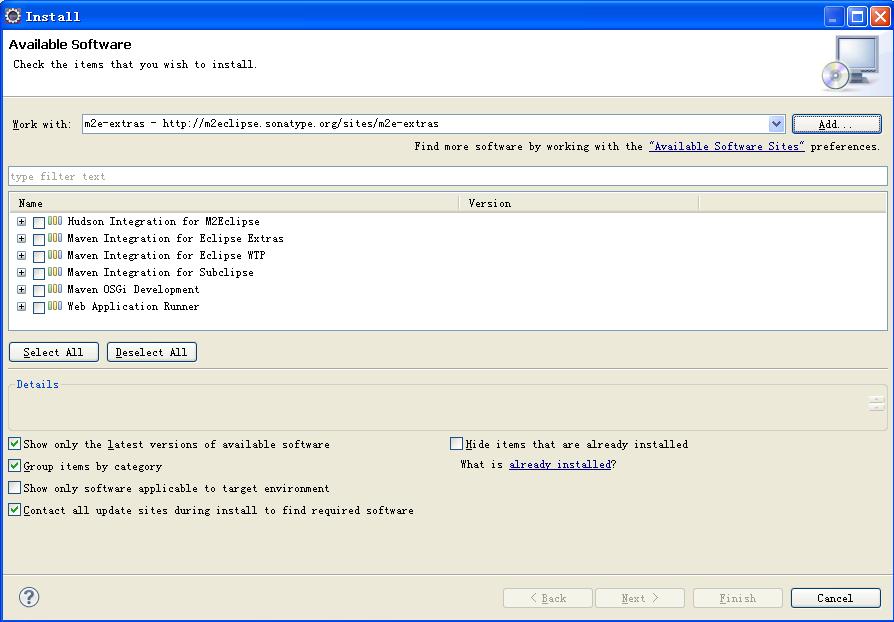This screenshot has width=894, height=622.
Task: Click the category icon beside Maven Integration for Eclipse WTP
Action: click(x=55, y=255)
